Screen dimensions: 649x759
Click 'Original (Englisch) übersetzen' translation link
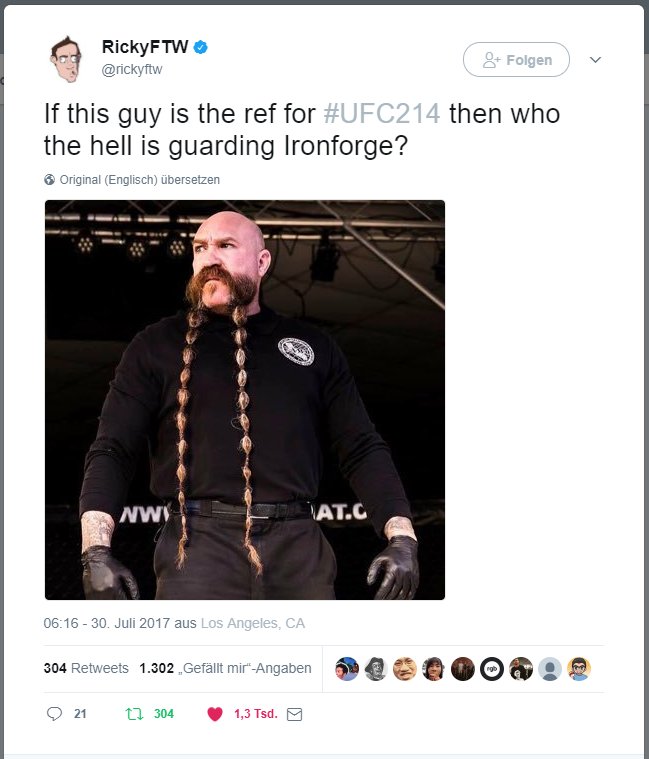(x=139, y=180)
